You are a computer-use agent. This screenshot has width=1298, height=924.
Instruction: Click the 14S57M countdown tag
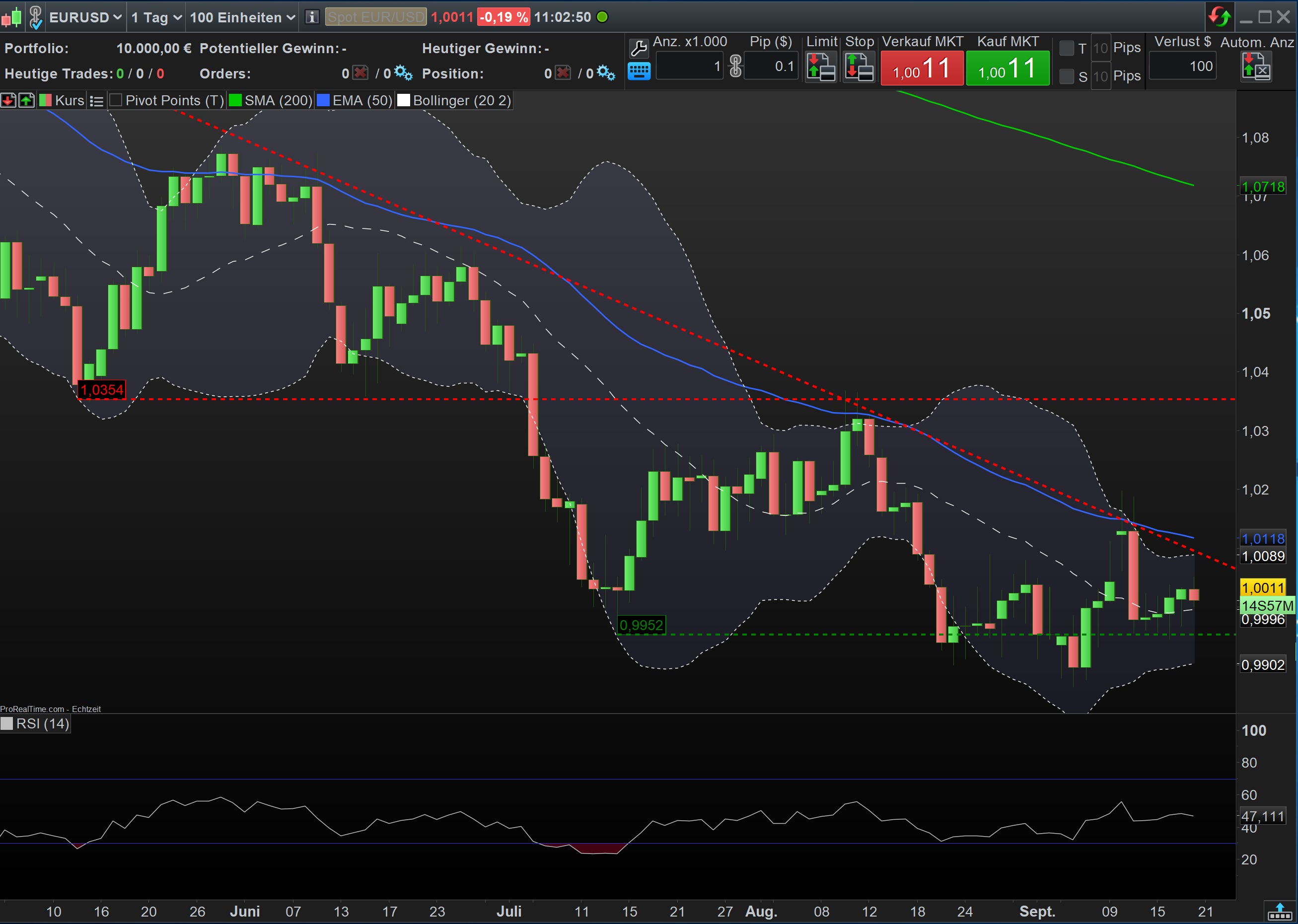tap(1267, 605)
